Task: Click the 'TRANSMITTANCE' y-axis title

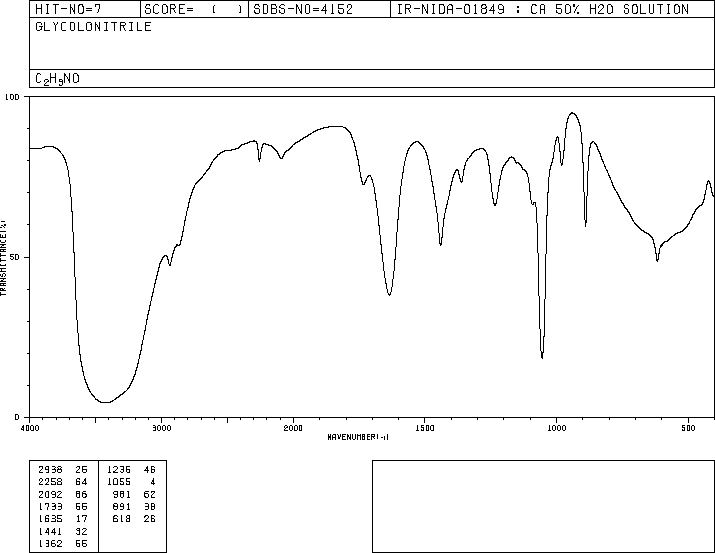Action: pos(3,258)
